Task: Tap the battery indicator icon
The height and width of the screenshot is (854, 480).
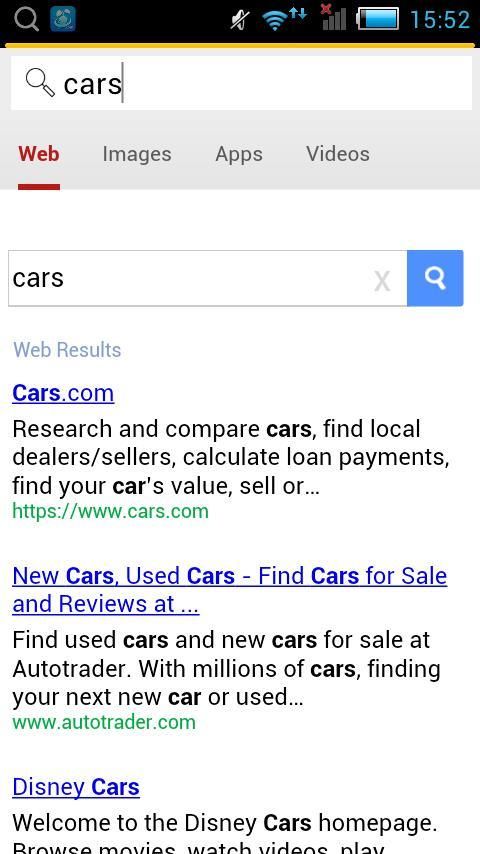Action: tap(377, 20)
